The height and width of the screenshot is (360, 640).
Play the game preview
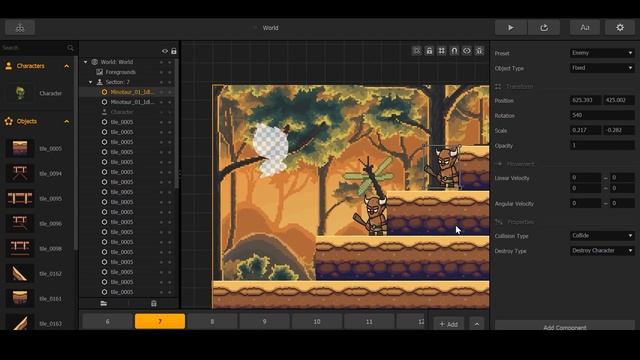[511, 28]
